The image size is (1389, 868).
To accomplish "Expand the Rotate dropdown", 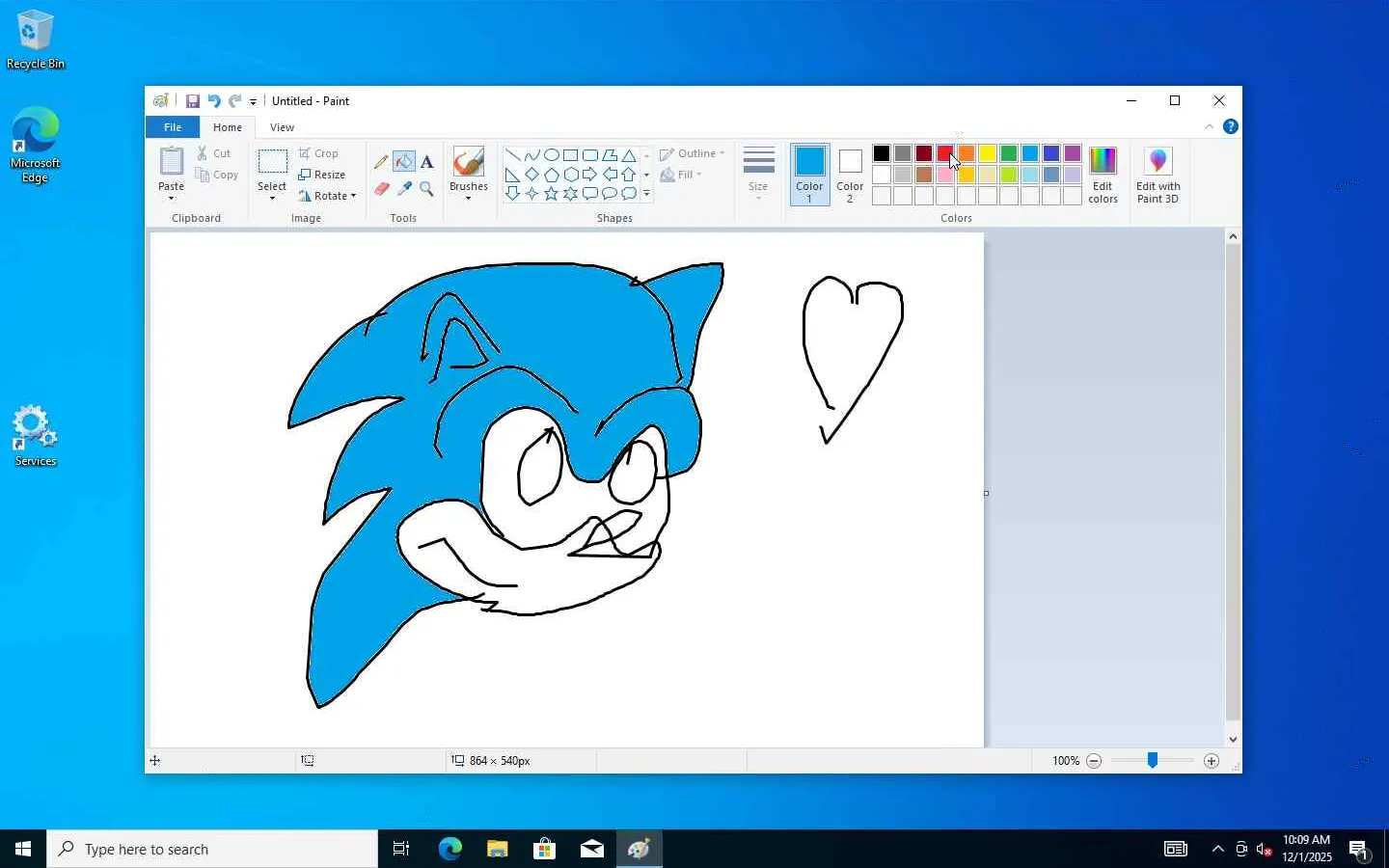I will point(353,196).
